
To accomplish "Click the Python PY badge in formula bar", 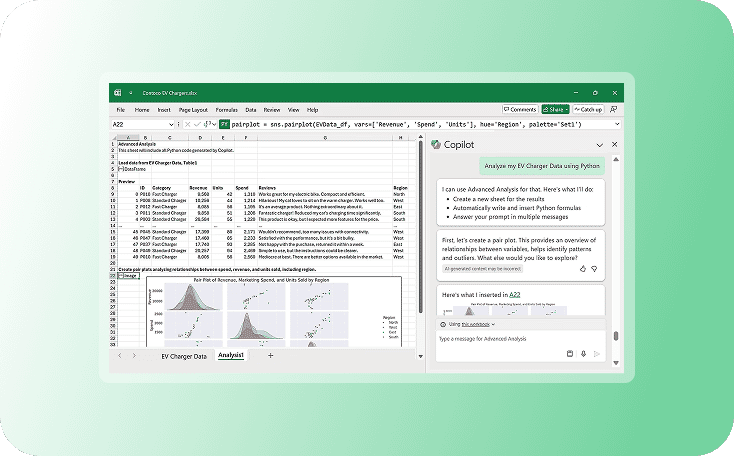I will (224, 124).
